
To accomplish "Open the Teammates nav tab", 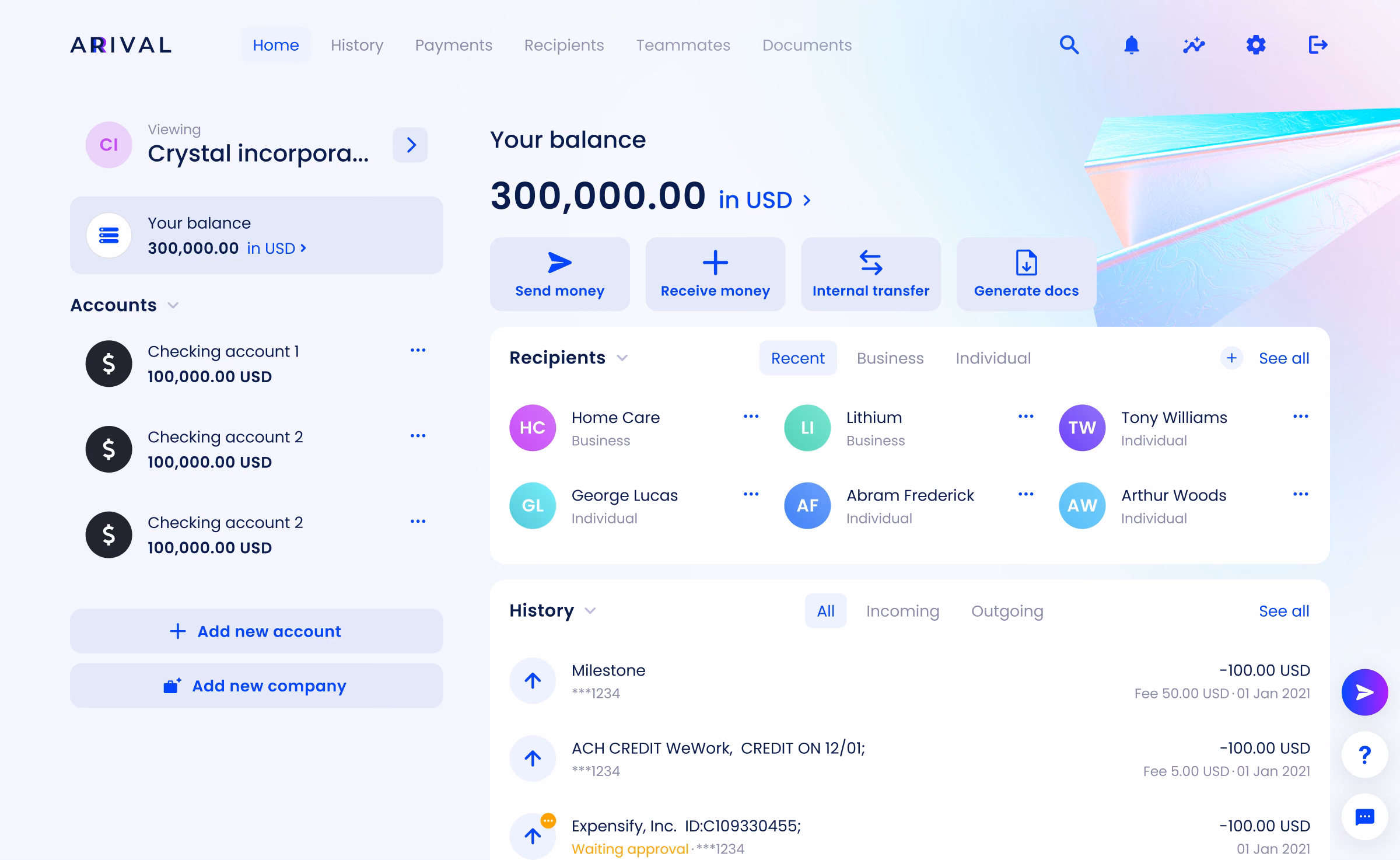I will click(x=683, y=45).
